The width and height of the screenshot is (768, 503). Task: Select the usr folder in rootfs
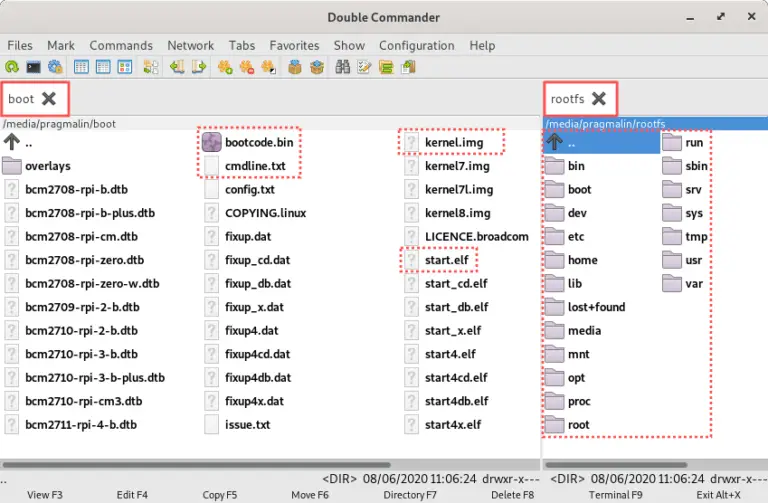(694, 260)
